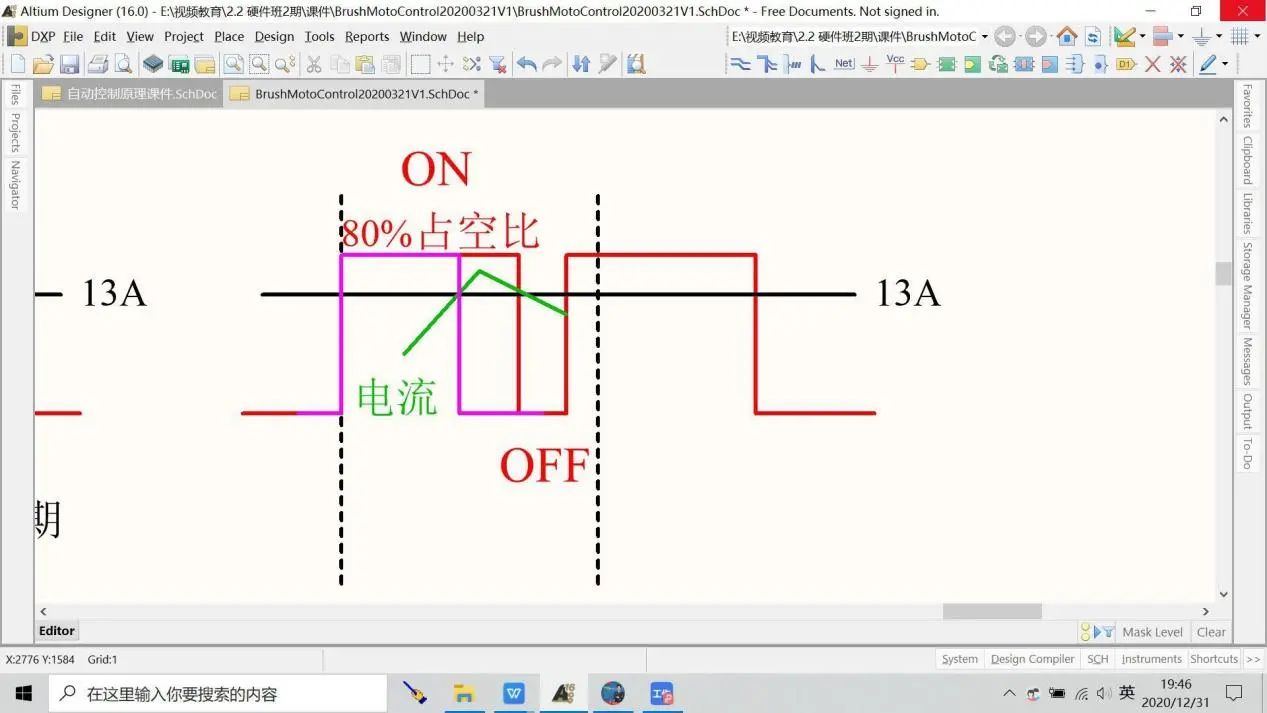The image size is (1267, 713).
Task: Click the Cut scissors icon
Action: pos(314,64)
